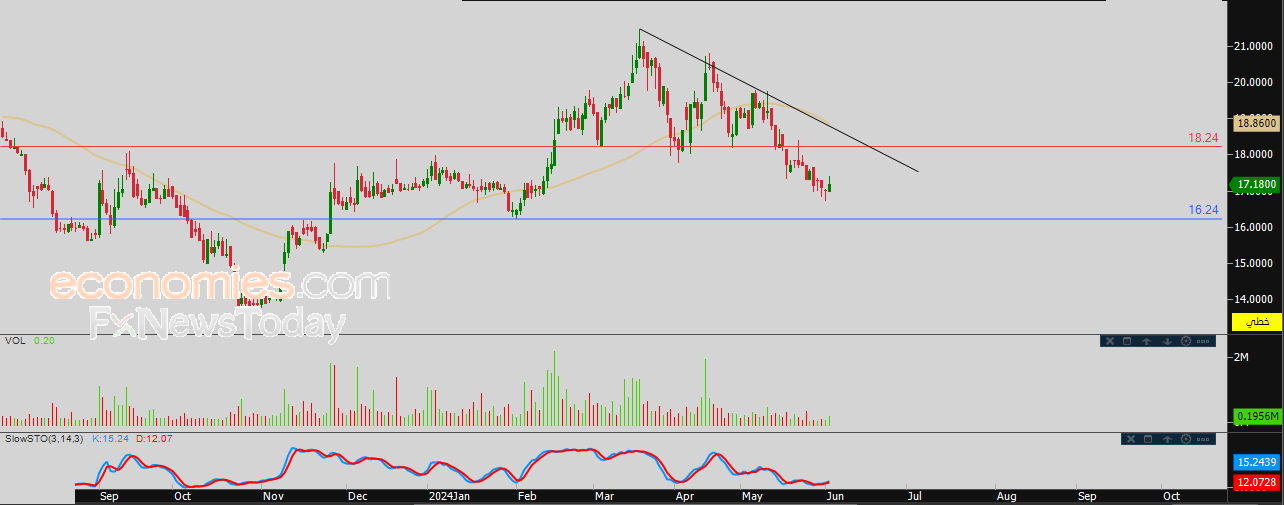Move the SlowSTO panel up
Screen dimensions: 1284x505
click(x=1167, y=439)
